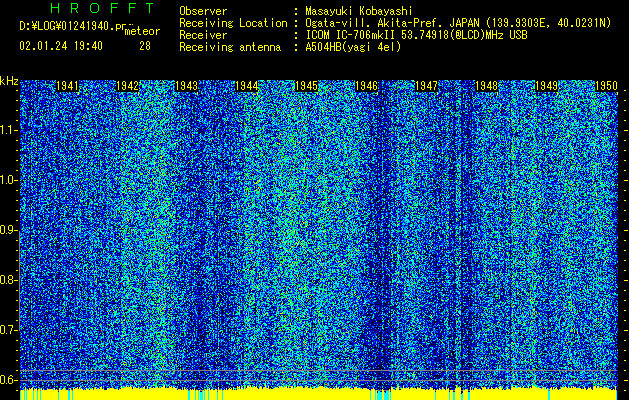Click the meteor label

142,31
